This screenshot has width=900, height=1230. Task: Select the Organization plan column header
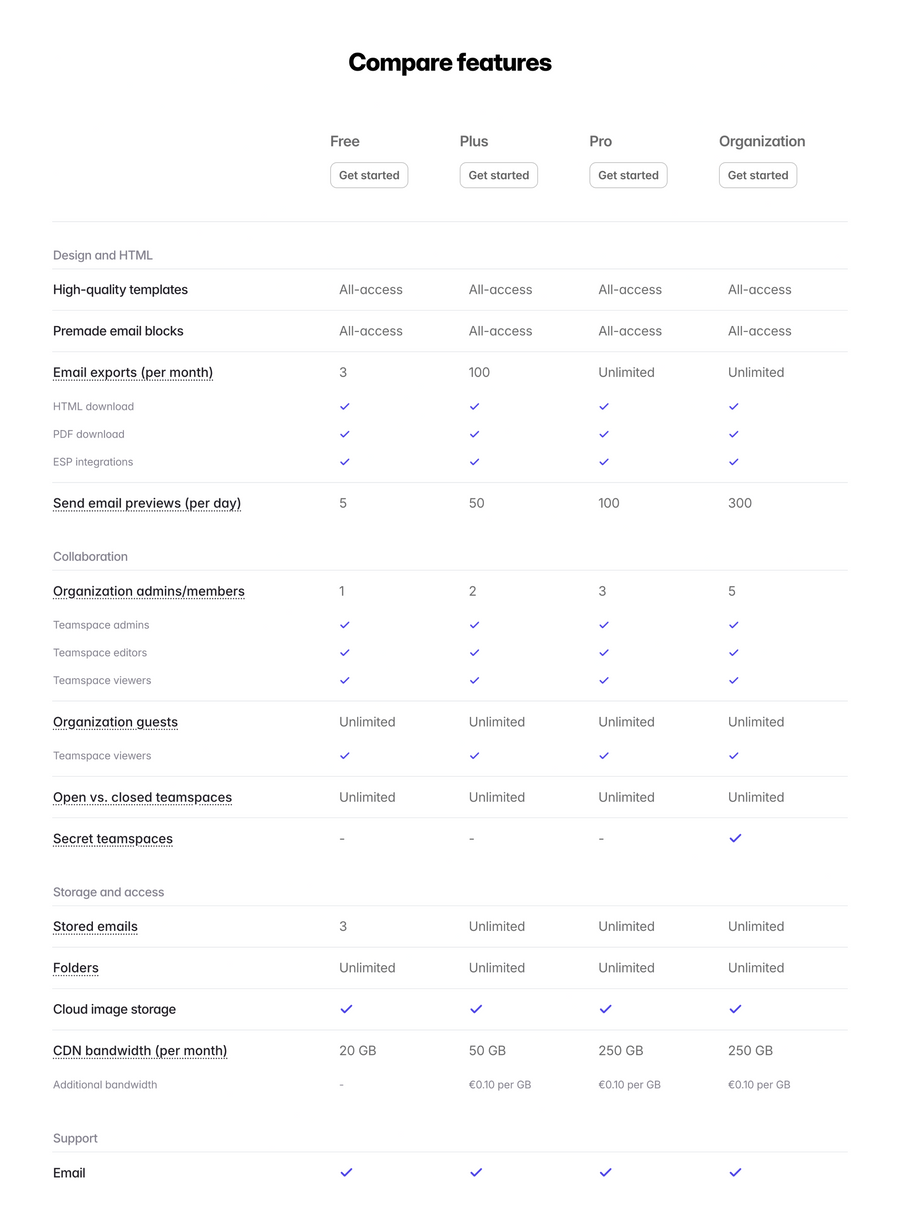pos(762,141)
